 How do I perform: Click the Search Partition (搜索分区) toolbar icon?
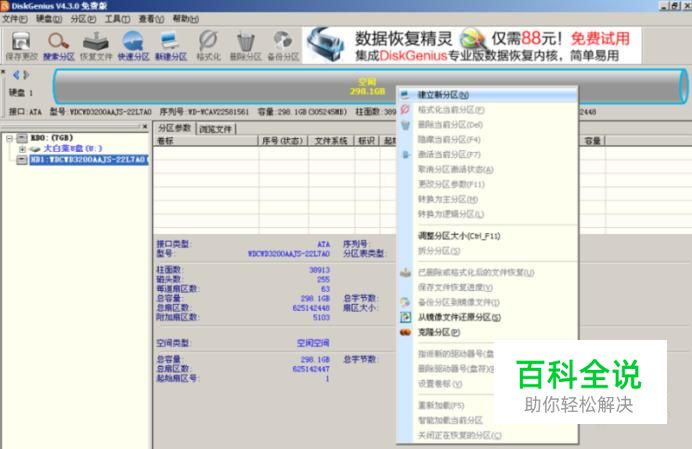point(58,46)
